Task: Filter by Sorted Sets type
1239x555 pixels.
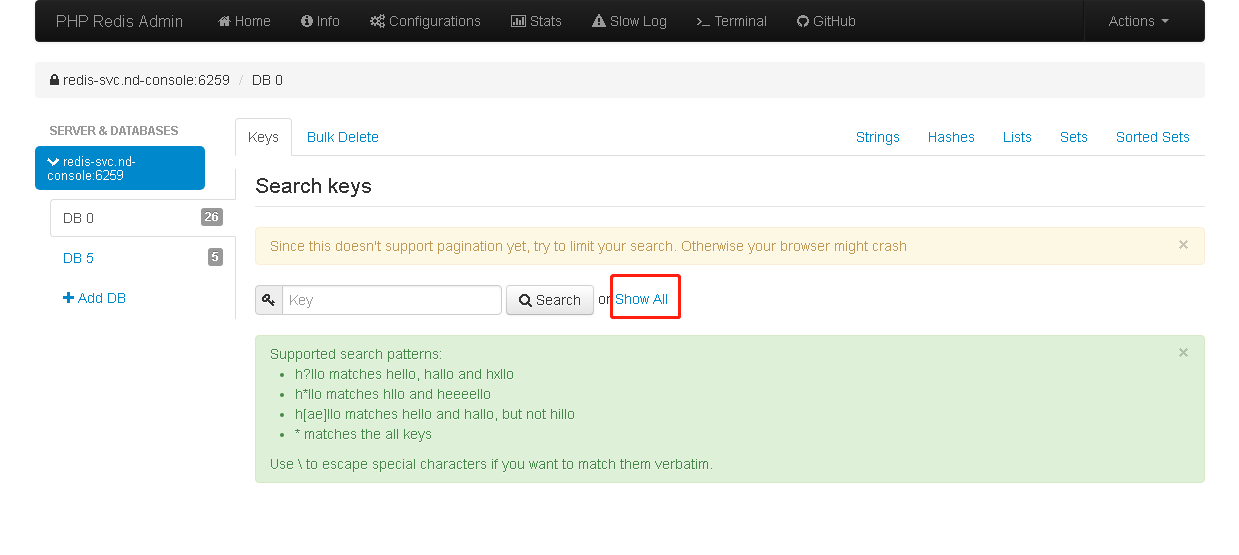Action: click(x=1153, y=137)
